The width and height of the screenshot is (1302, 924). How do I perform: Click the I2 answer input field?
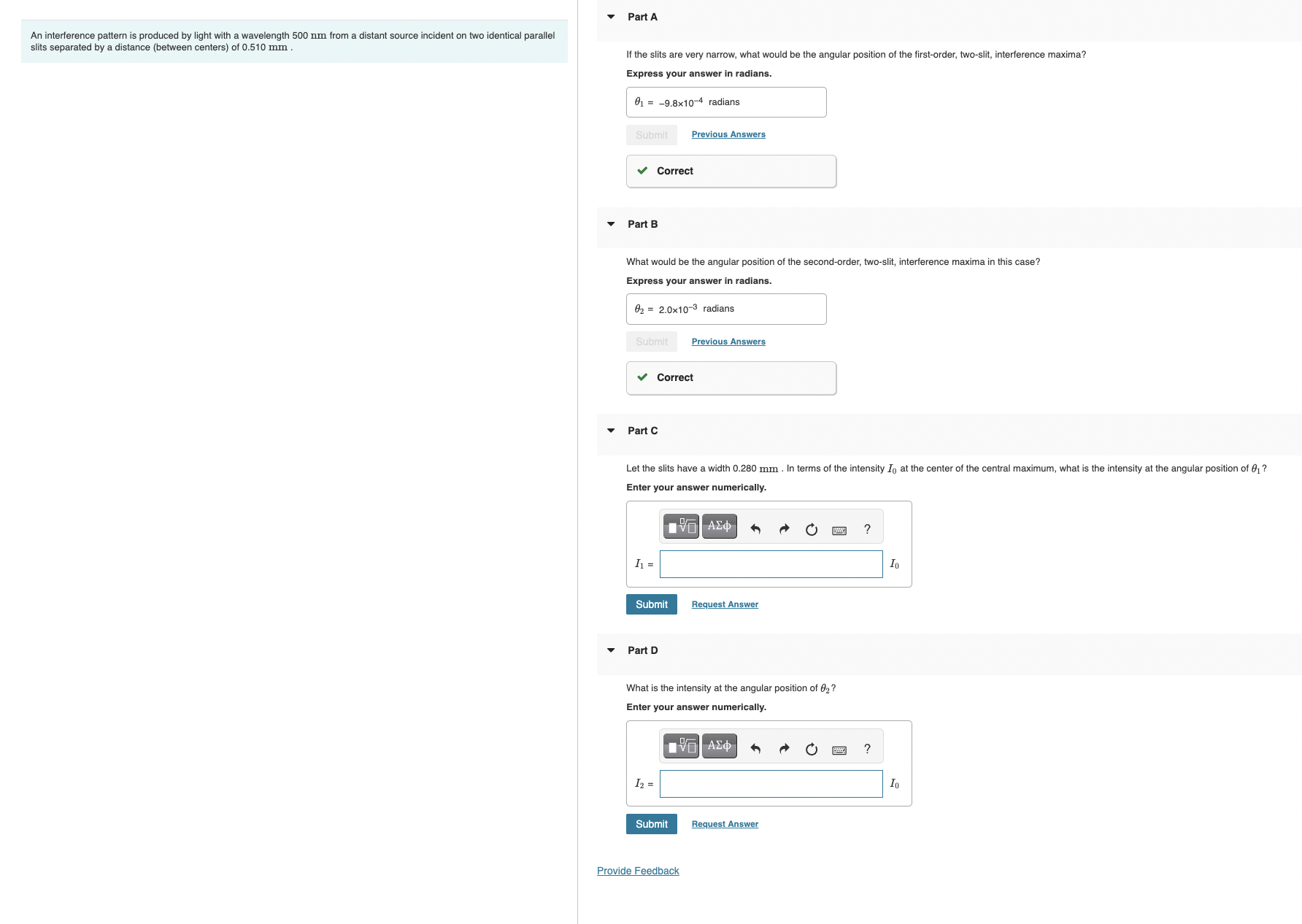[x=771, y=784]
